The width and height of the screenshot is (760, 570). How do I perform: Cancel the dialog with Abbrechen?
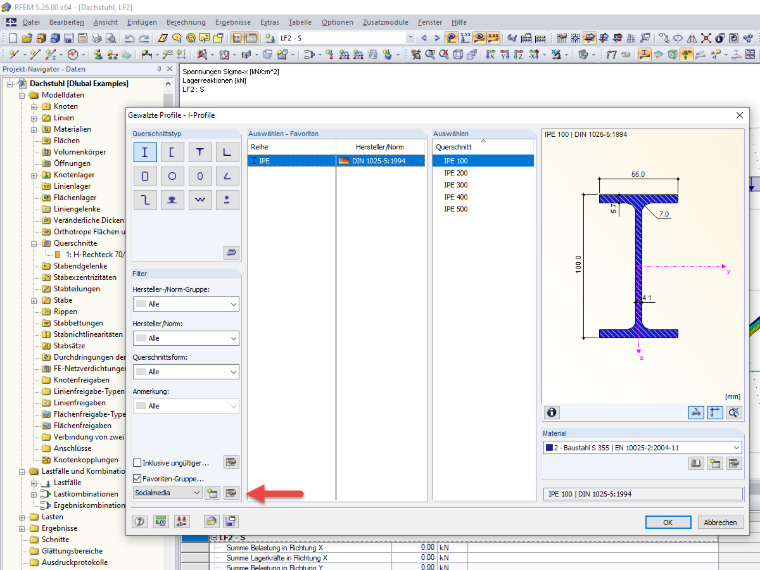coord(720,522)
